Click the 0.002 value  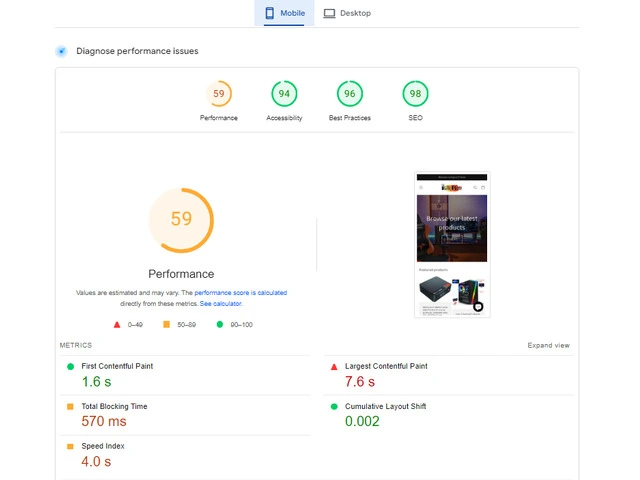(x=362, y=421)
